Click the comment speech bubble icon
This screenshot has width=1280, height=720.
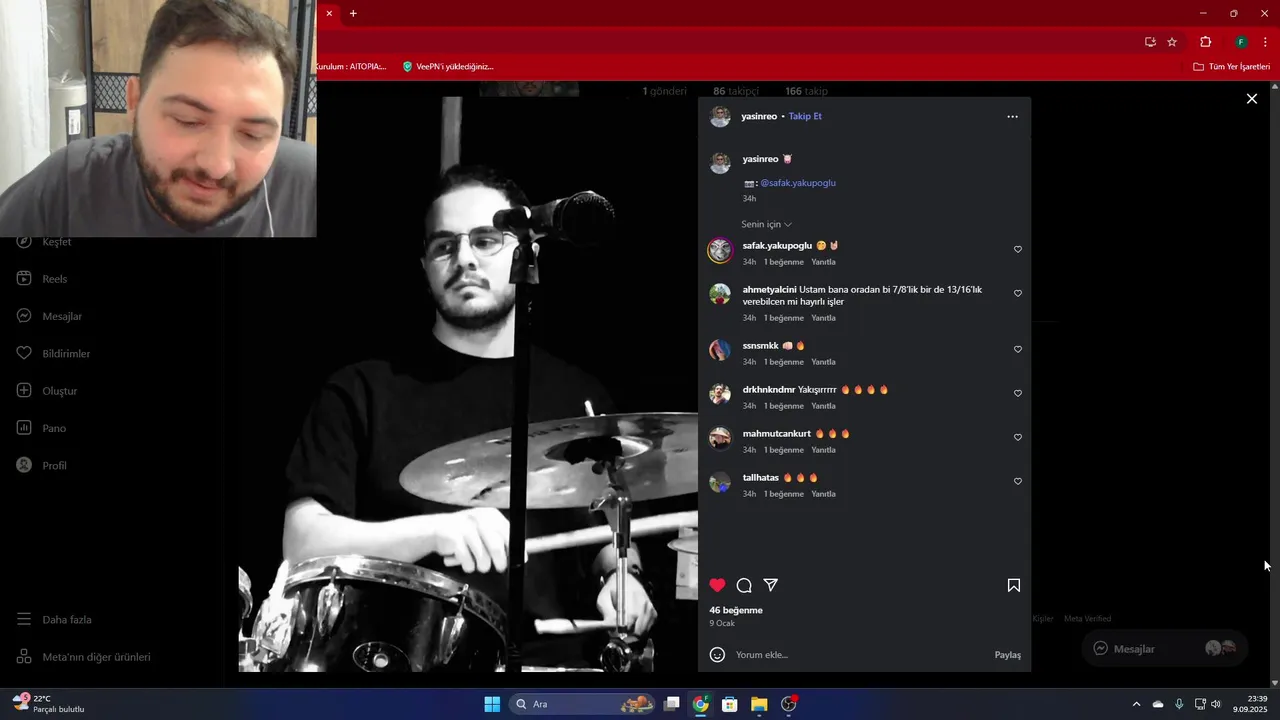[744, 585]
